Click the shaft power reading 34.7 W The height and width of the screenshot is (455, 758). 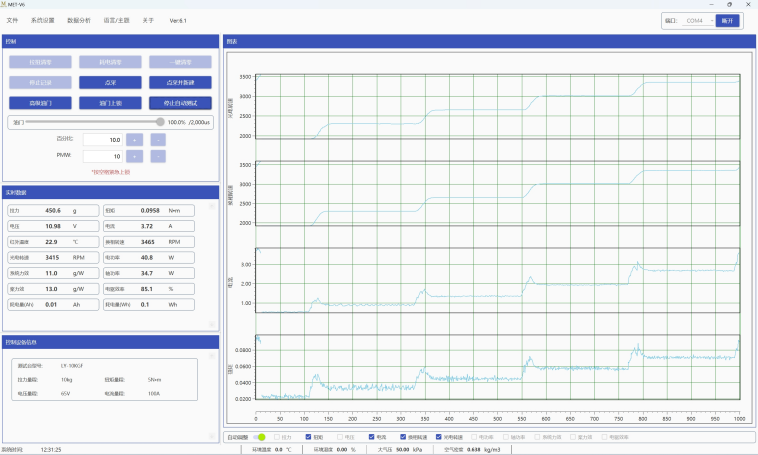149,273
